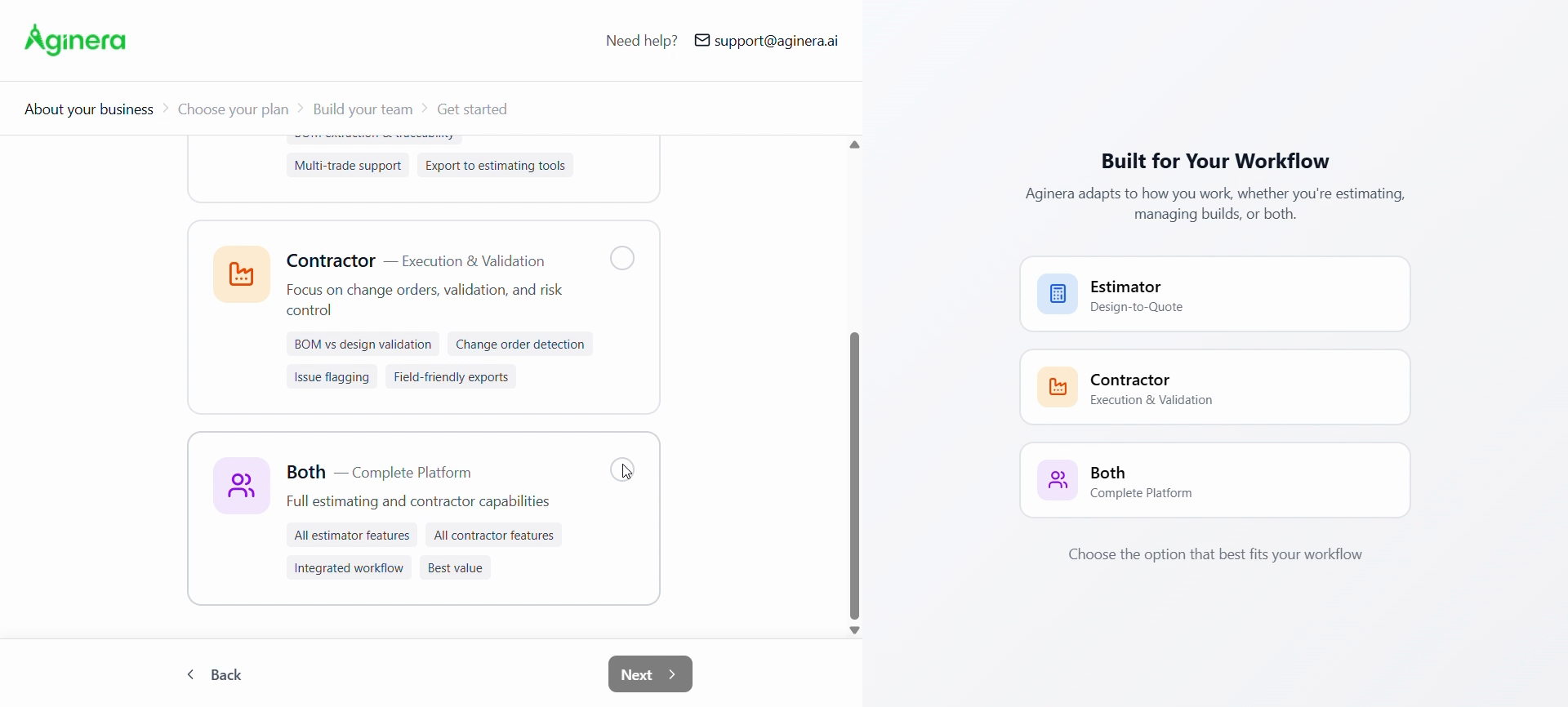Select the Contractor radio button
Viewport: 1568px width, 707px height.
pos(622,259)
